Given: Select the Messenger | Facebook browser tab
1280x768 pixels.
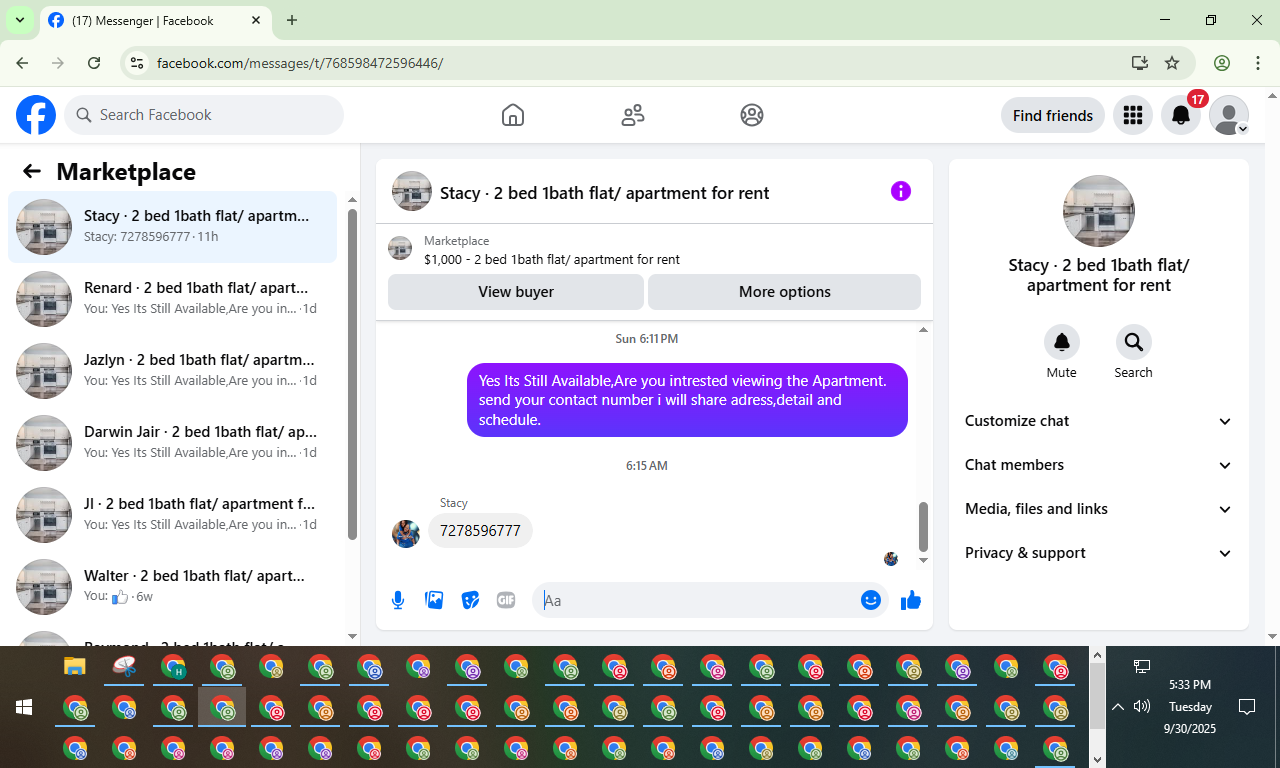Looking at the screenshot, I should [155, 20].
